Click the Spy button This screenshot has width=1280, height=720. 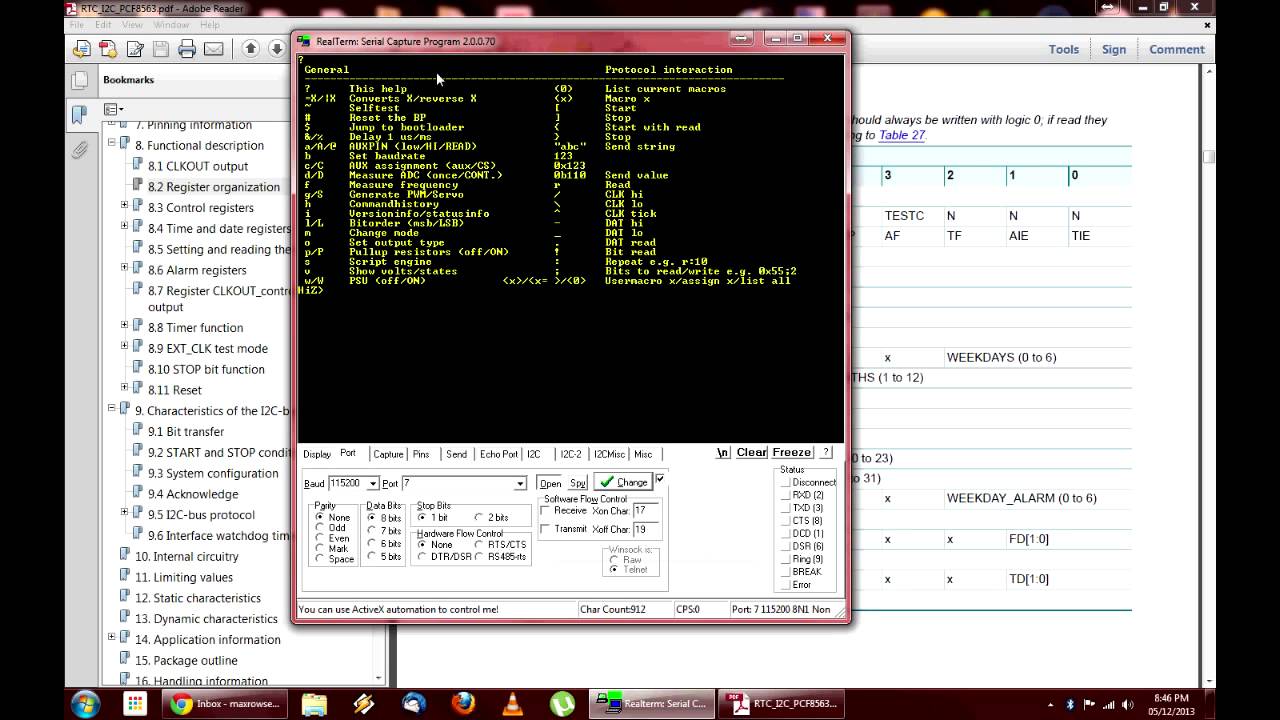pos(578,483)
